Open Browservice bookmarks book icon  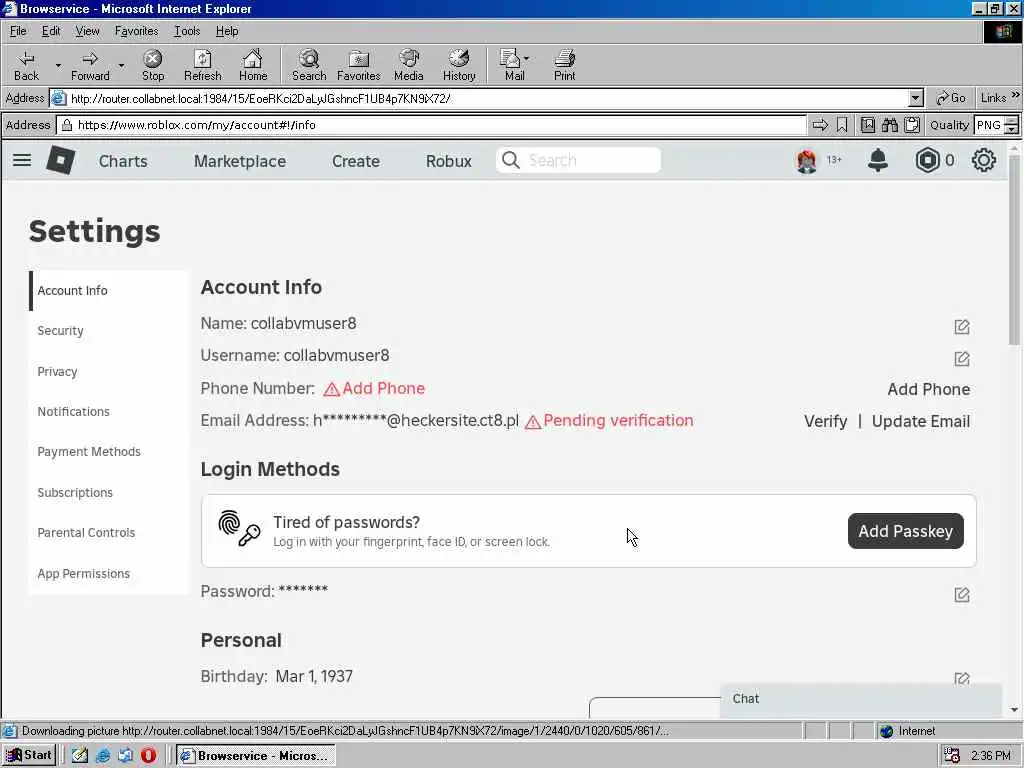(x=868, y=125)
